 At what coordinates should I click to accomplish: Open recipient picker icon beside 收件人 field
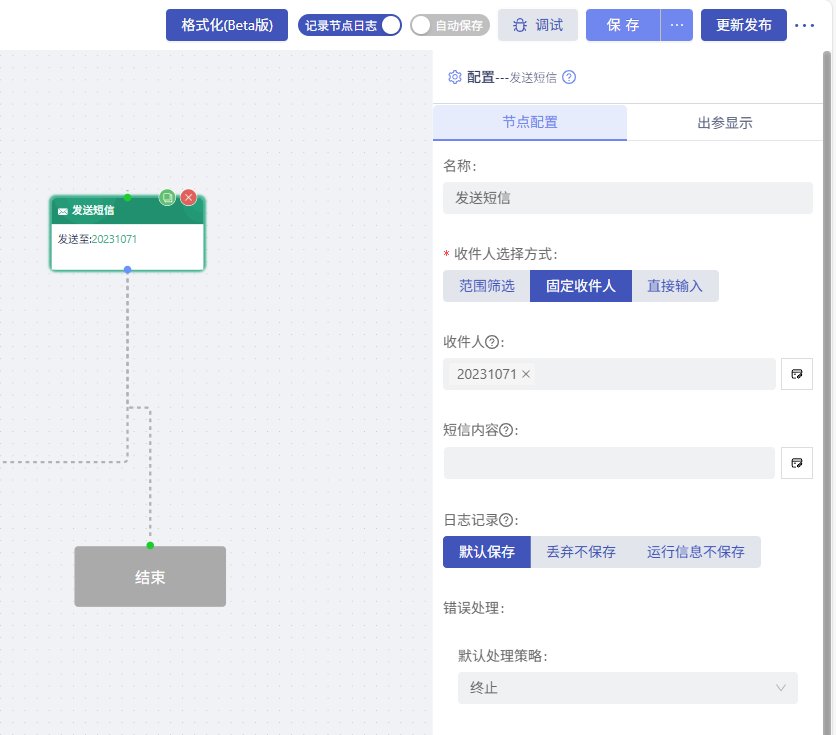point(796,374)
